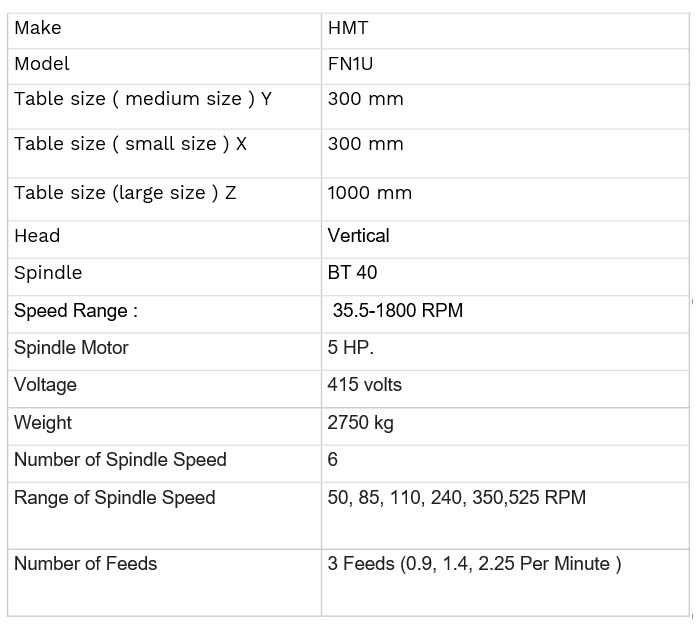Select the 35.5-1800 RPM speed range
Image resolution: width=699 pixels, height=625 pixels.
click(398, 310)
